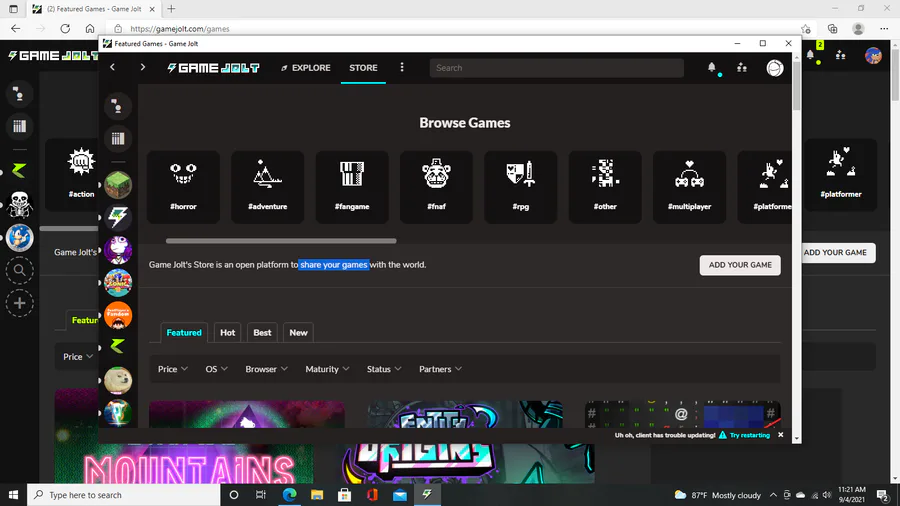The height and width of the screenshot is (506, 900).
Task: Switch to the Best games tab
Action: [262, 333]
